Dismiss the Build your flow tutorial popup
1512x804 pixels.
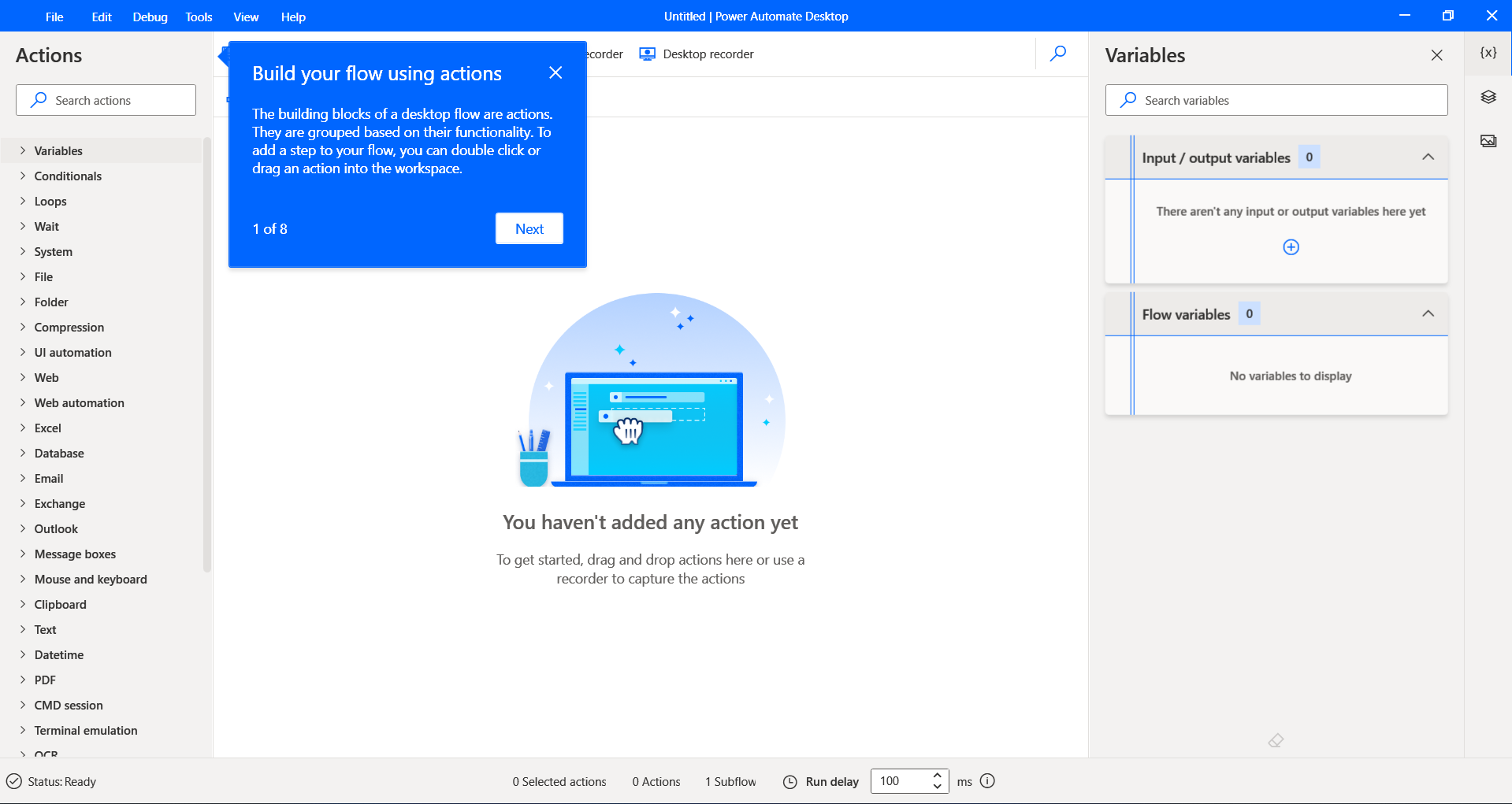click(555, 72)
